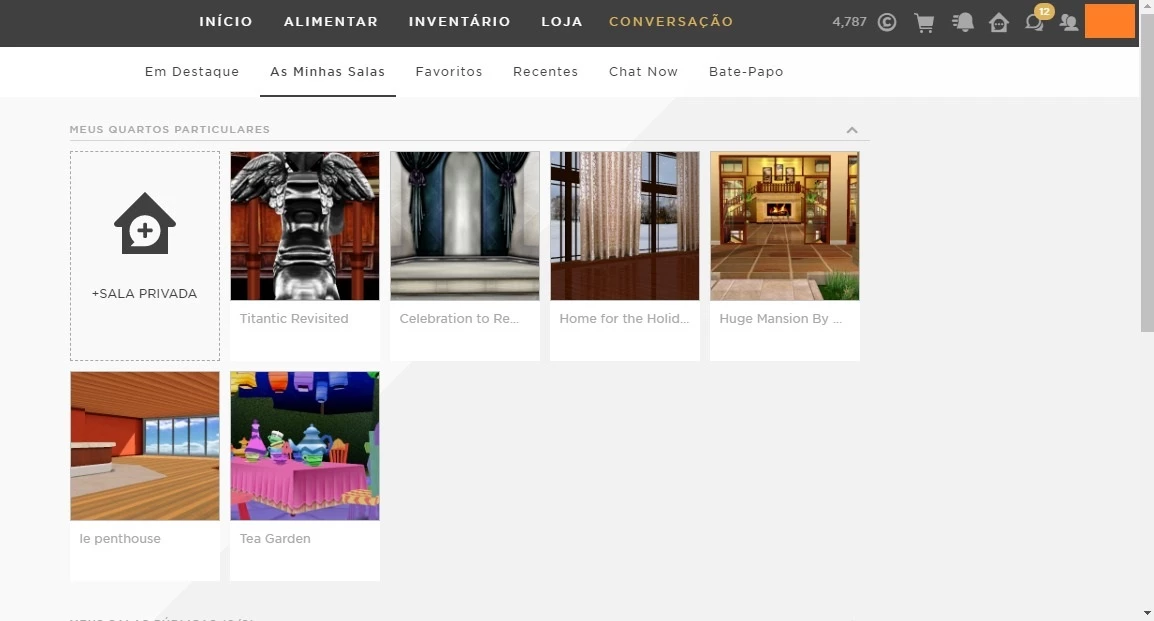This screenshot has height=621, width=1154.
Task: Open Titantic Revisited room thumbnail
Action: [x=305, y=226]
